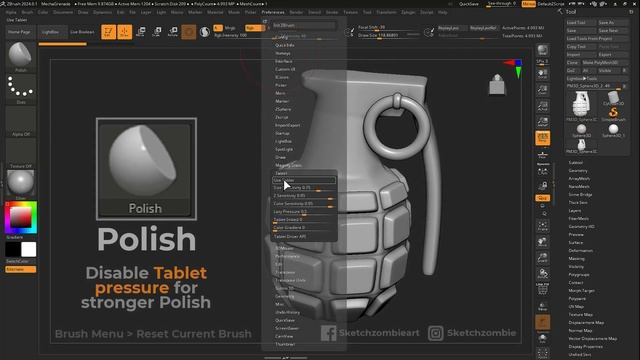Viewport: 640px width, 360px height.
Task: Select the Scale transform button
Action: coord(157,32)
